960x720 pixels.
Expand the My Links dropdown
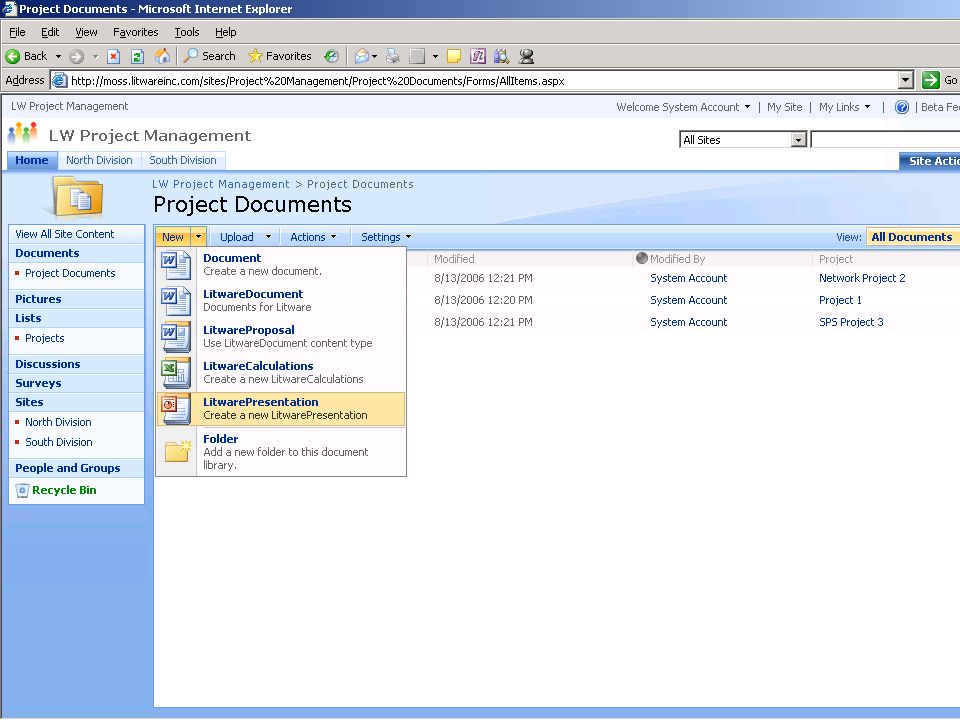pyautogui.click(x=845, y=107)
